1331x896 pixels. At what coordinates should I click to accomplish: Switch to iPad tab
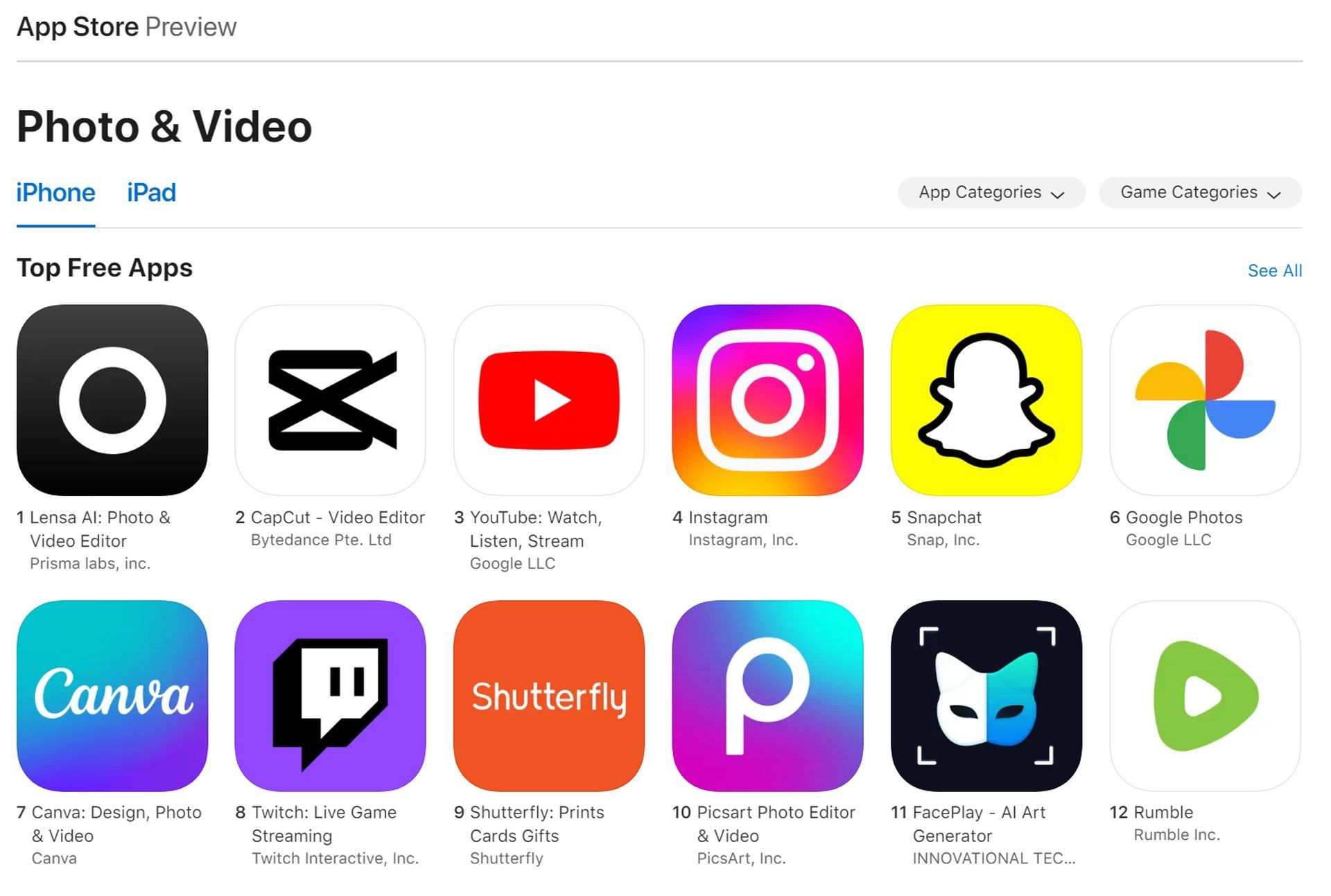[151, 192]
